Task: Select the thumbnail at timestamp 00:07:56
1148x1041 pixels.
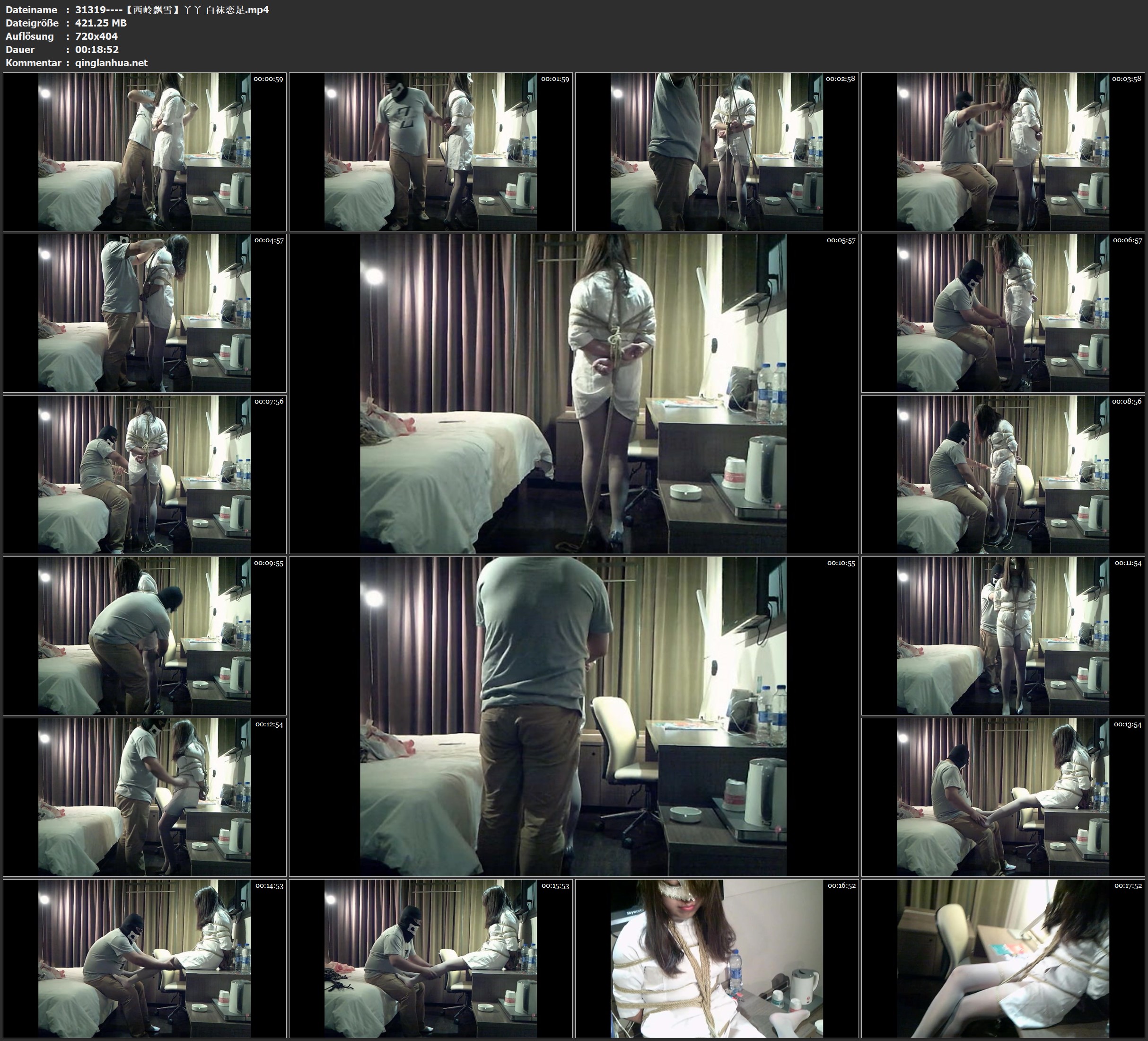Action: click(145, 474)
